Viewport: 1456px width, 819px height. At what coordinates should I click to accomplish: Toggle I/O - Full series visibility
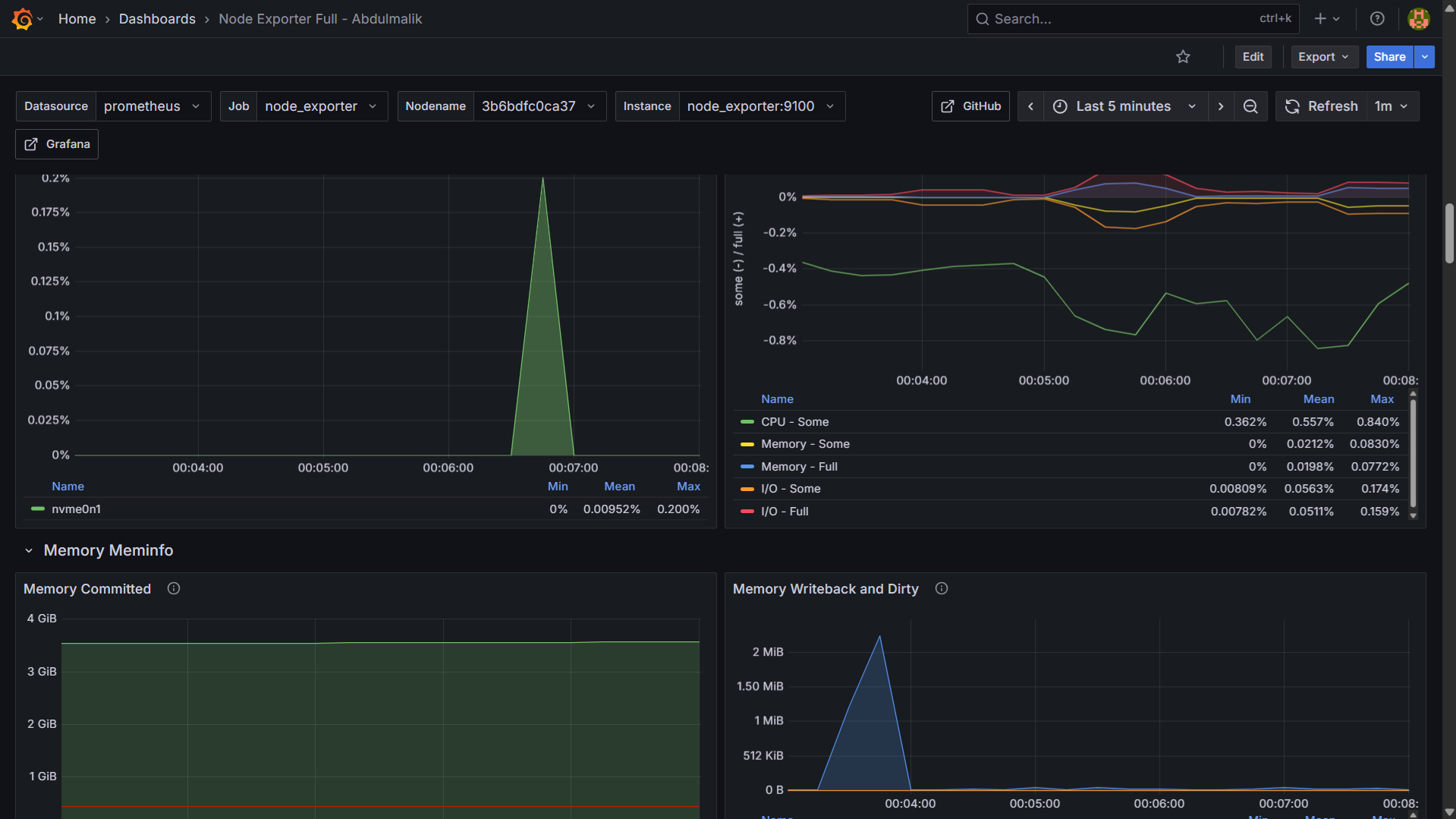point(785,512)
